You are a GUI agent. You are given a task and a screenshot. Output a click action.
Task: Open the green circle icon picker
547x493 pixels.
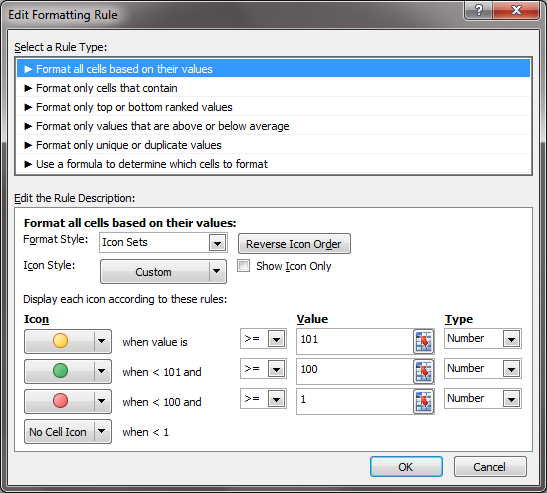point(68,371)
